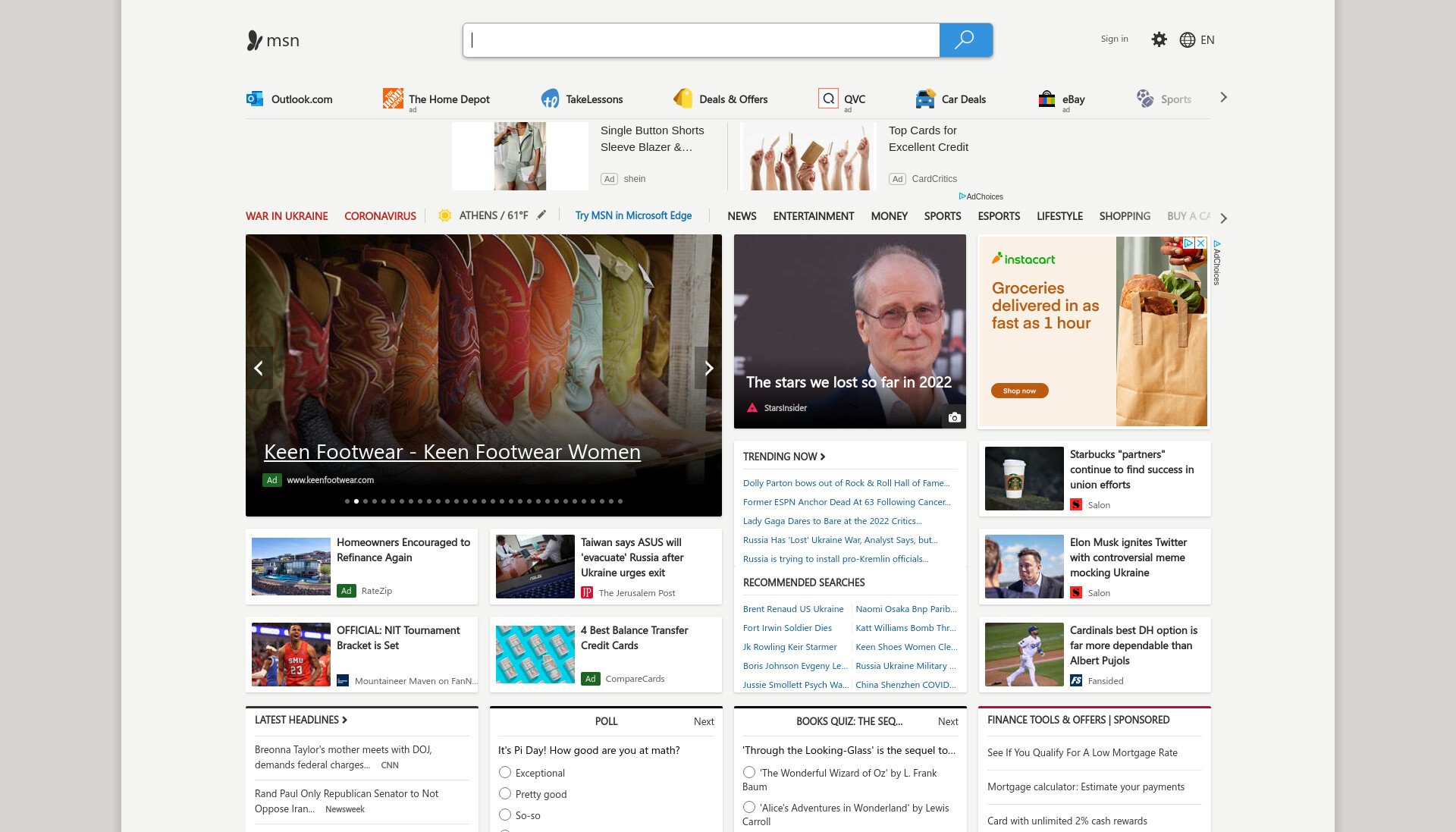1456x832 pixels.
Task: Open the Outlook.com icon shortcut
Action: pos(255,99)
